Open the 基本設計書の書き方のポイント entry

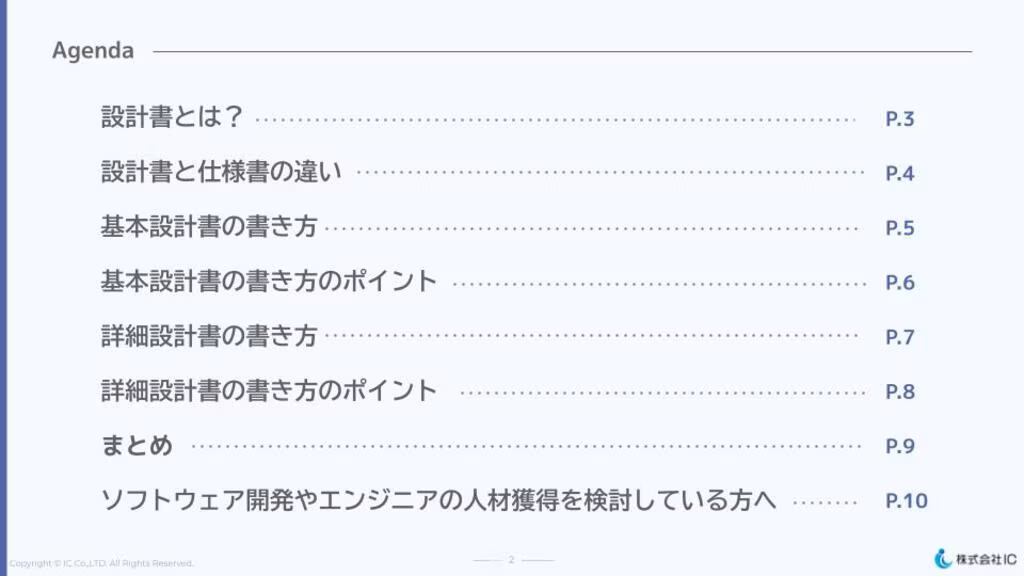click(269, 281)
